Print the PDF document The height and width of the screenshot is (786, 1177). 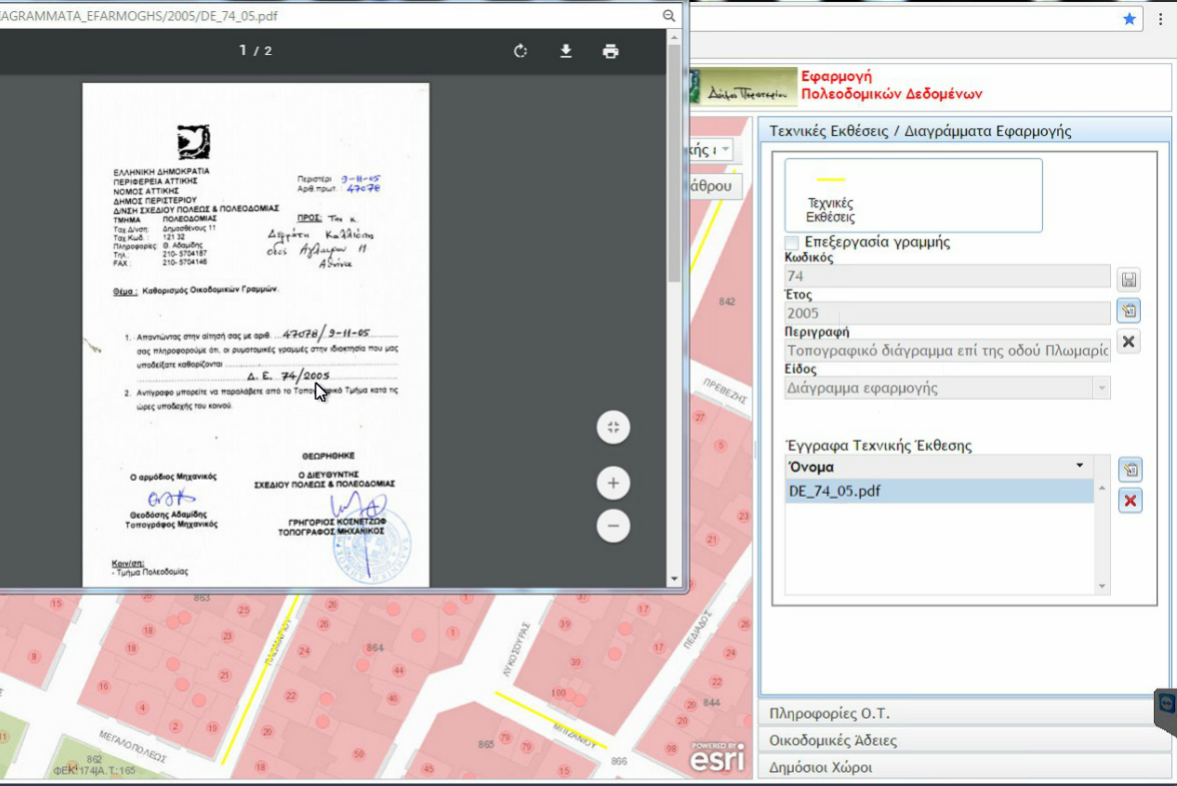click(x=611, y=52)
